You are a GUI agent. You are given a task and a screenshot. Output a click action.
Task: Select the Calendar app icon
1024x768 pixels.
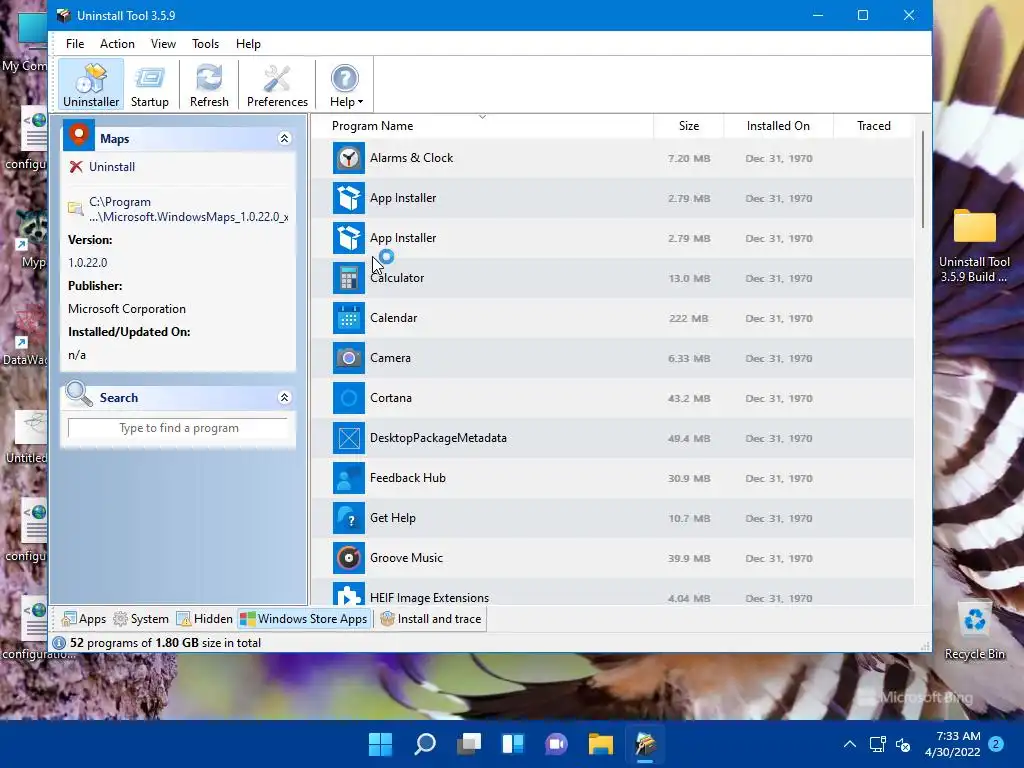tap(349, 318)
